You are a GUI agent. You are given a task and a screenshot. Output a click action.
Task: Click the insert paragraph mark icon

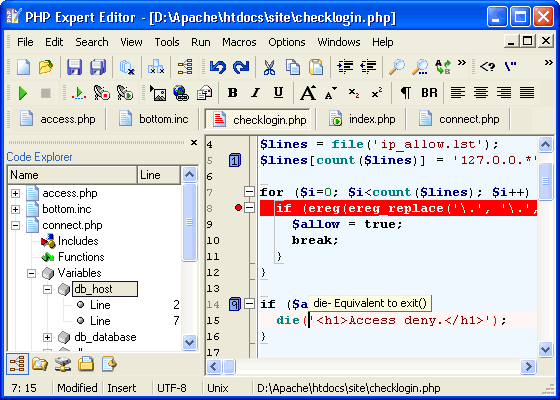[x=405, y=93]
